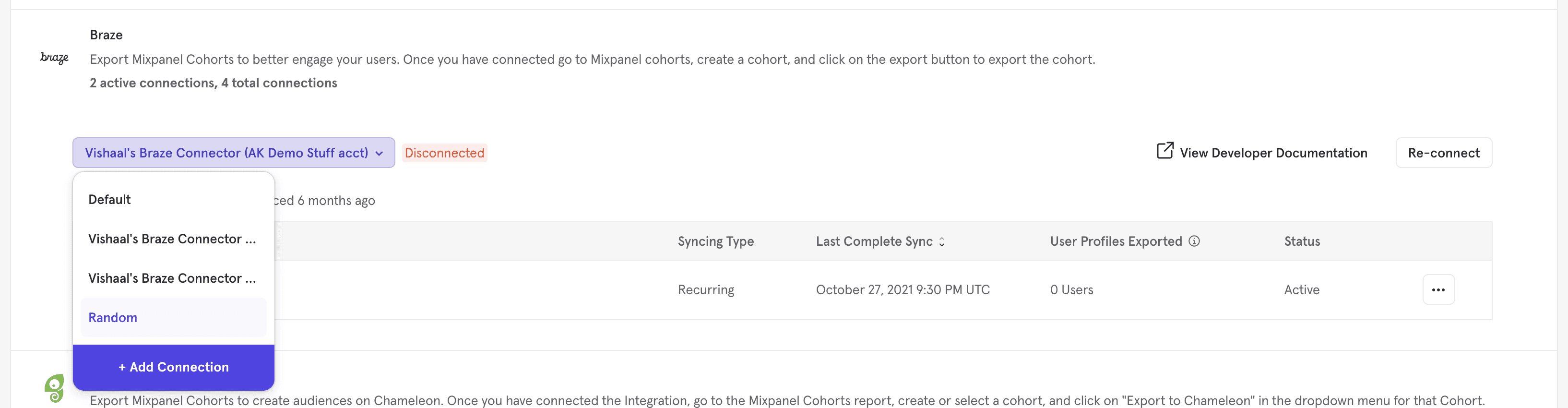Viewport: 1568px width, 408px height.
Task: Click the October 27, 2021 sync date
Action: [x=902, y=290]
